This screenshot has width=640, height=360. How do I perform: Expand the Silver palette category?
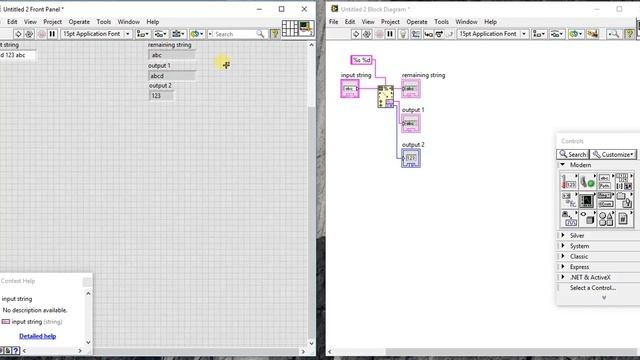coord(563,236)
